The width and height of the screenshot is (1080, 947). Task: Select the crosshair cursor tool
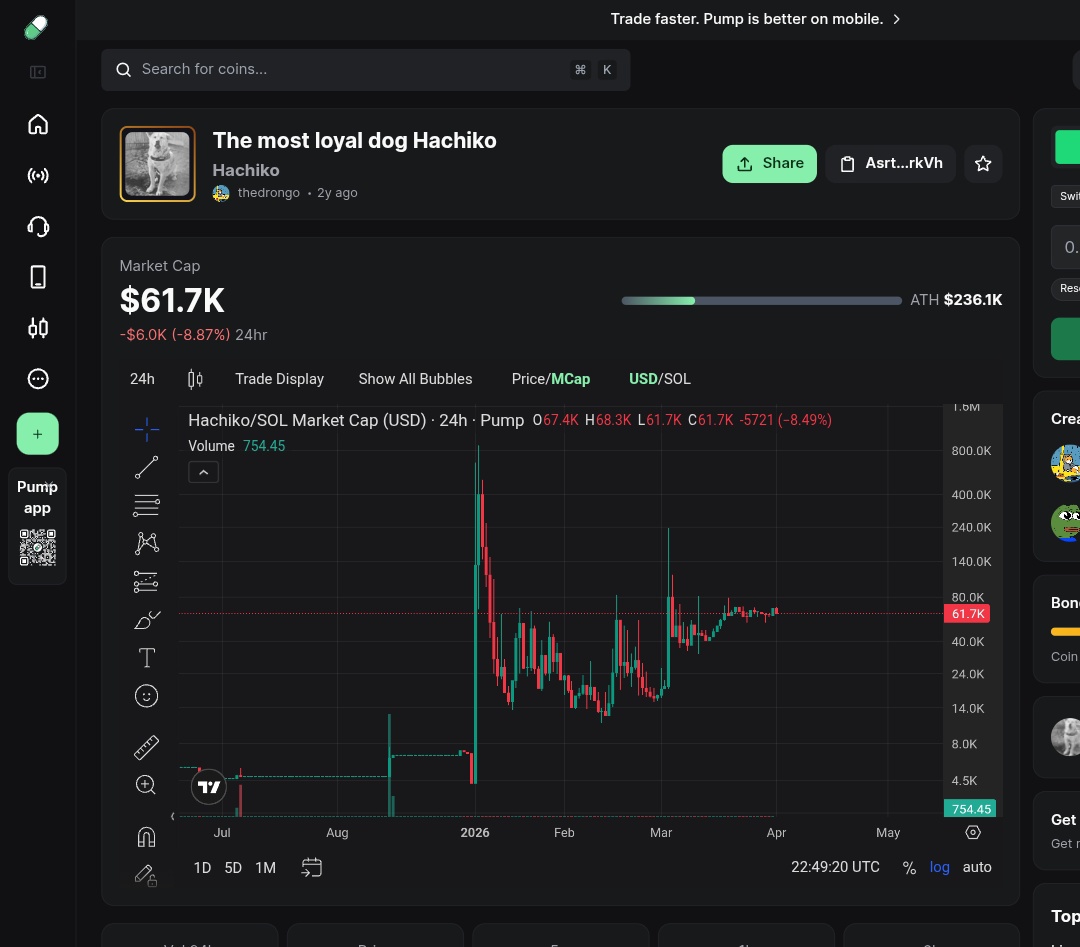147,430
